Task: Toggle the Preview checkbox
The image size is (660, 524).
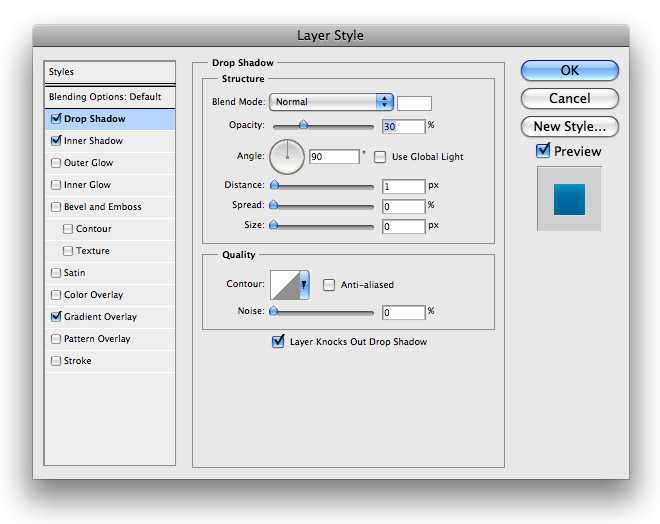Action: coord(543,151)
